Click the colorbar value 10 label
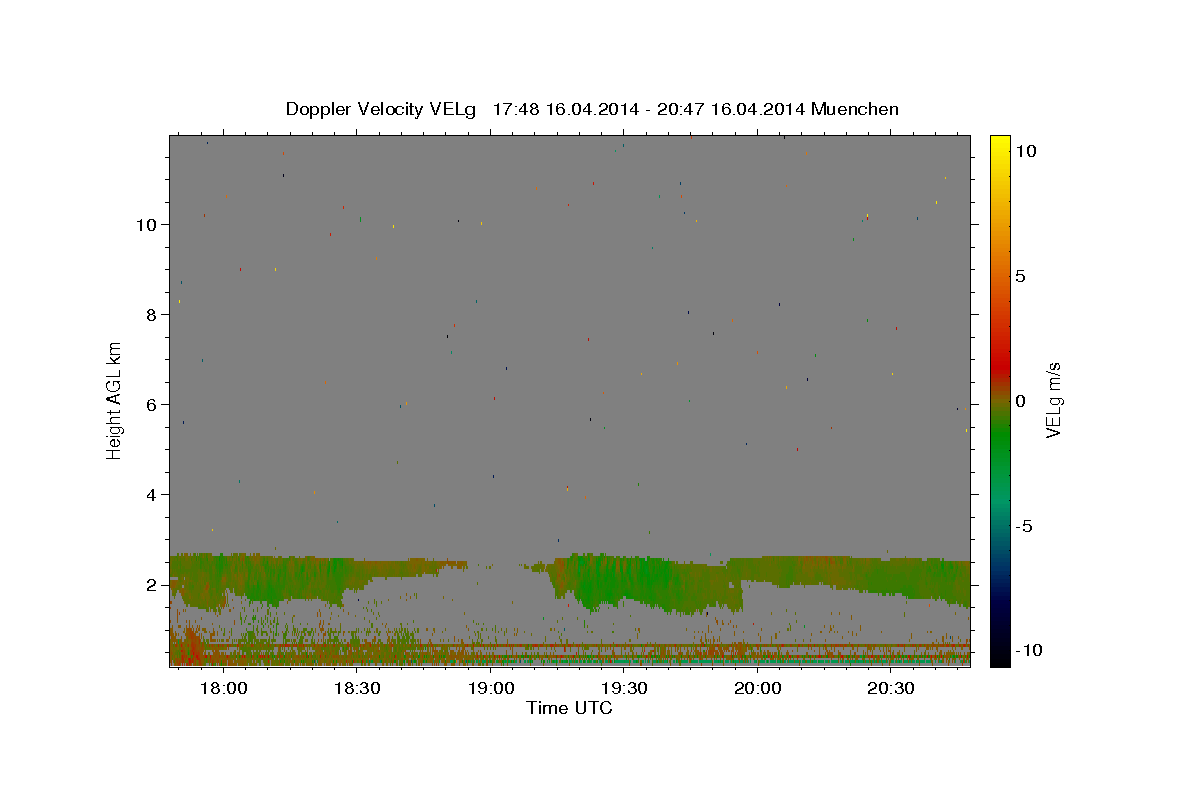Viewport: 1200px width, 800px height. point(1025,151)
